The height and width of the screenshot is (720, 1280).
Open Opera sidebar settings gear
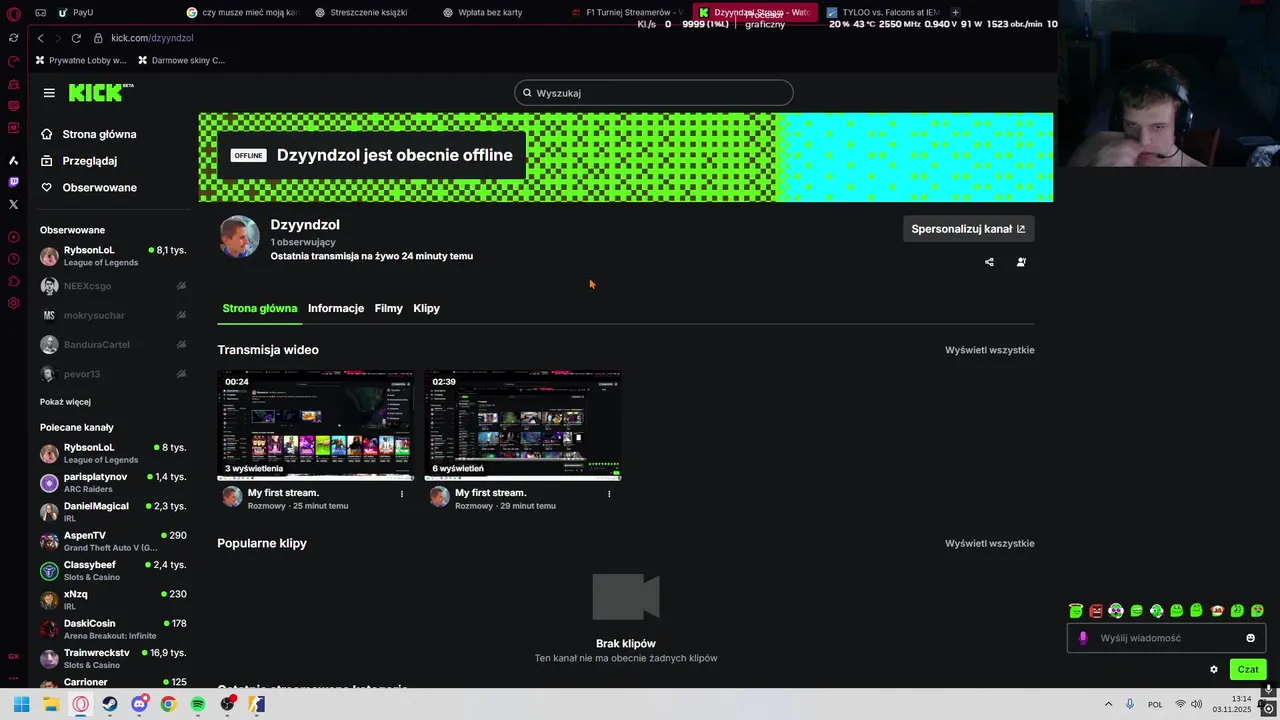click(x=13, y=303)
